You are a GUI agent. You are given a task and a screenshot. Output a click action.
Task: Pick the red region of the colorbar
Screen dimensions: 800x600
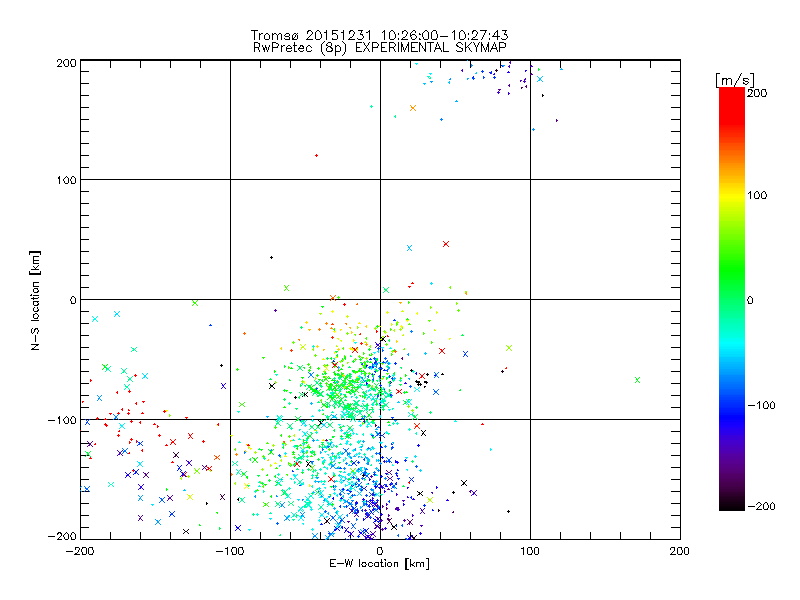coord(732,107)
